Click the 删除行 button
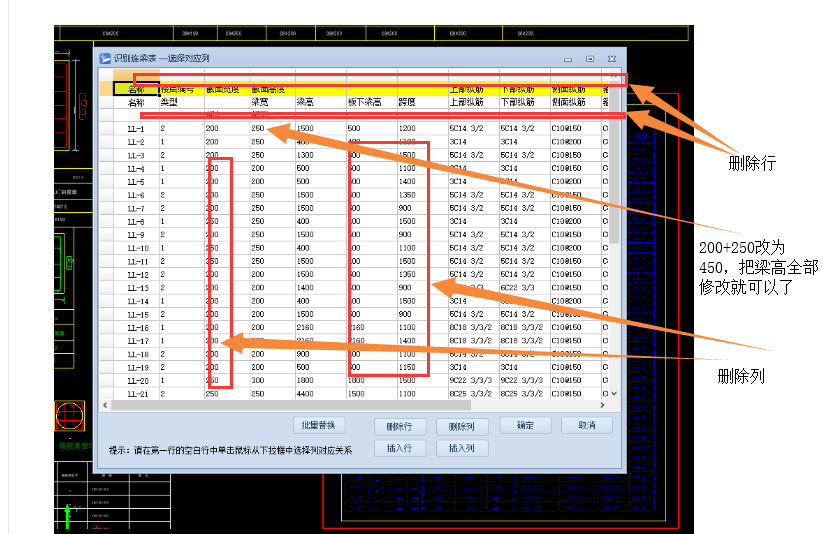823x534 pixels. coord(399,427)
